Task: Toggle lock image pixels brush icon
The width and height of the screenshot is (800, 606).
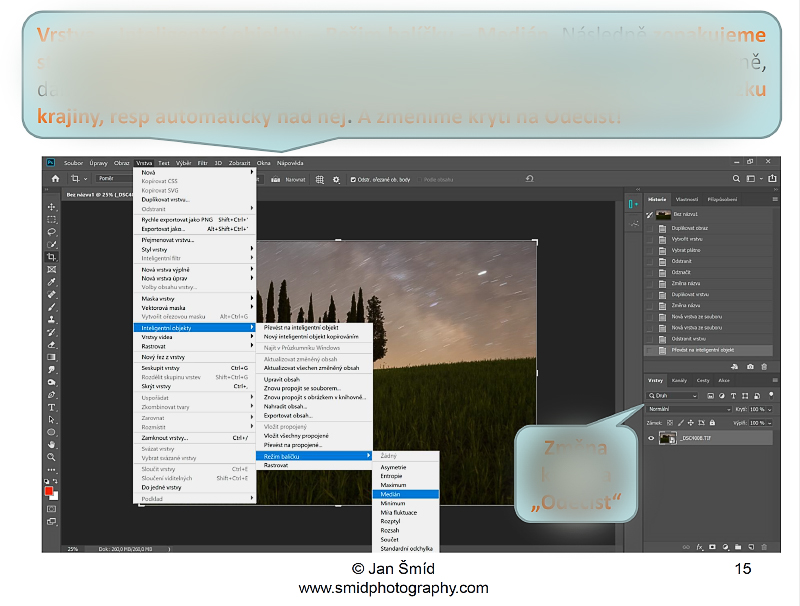Action: [x=681, y=423]
